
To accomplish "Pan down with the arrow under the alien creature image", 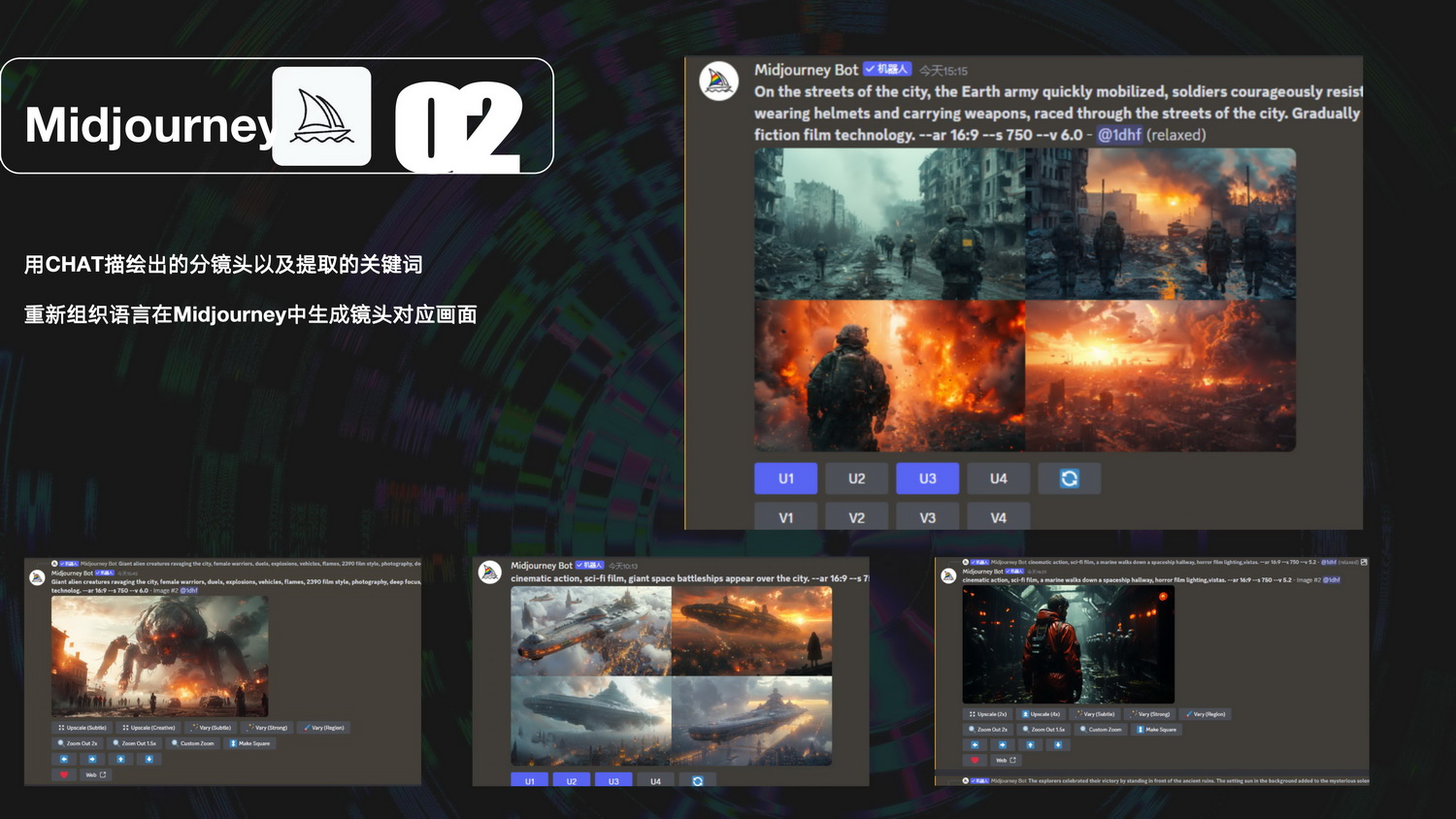I will click(x=149, y=759).
